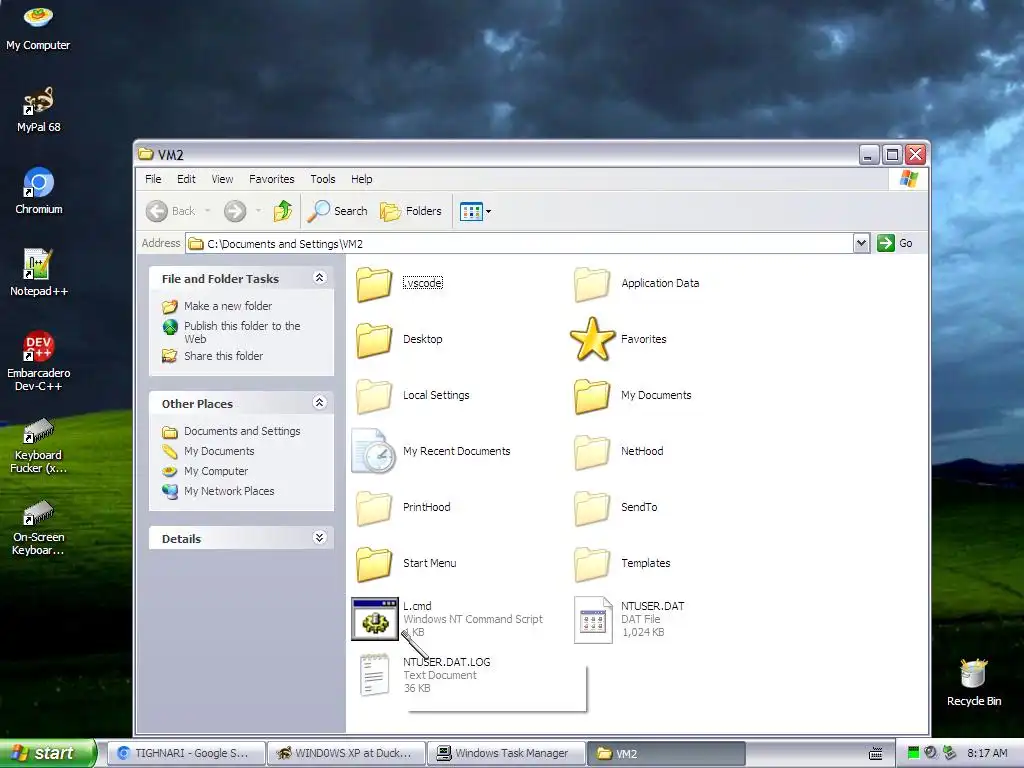Switch to Windows Task Manager taskbar button
Viewport: 1024px width, 768px height.
[506, 753]
